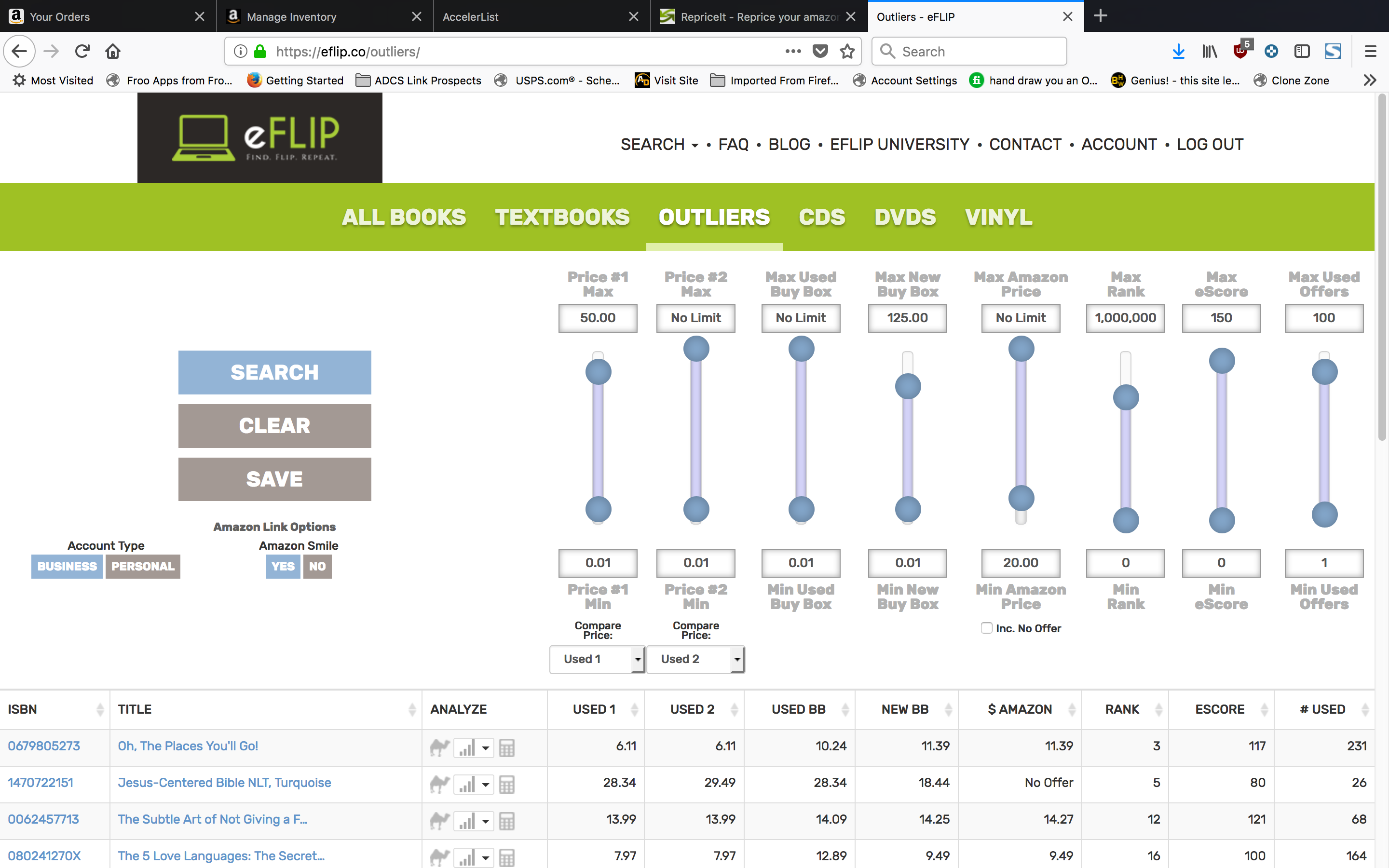The image size is (1389, 868).
Task: Open the Firefox downloads arrow icon
Action: (1178, 52)
